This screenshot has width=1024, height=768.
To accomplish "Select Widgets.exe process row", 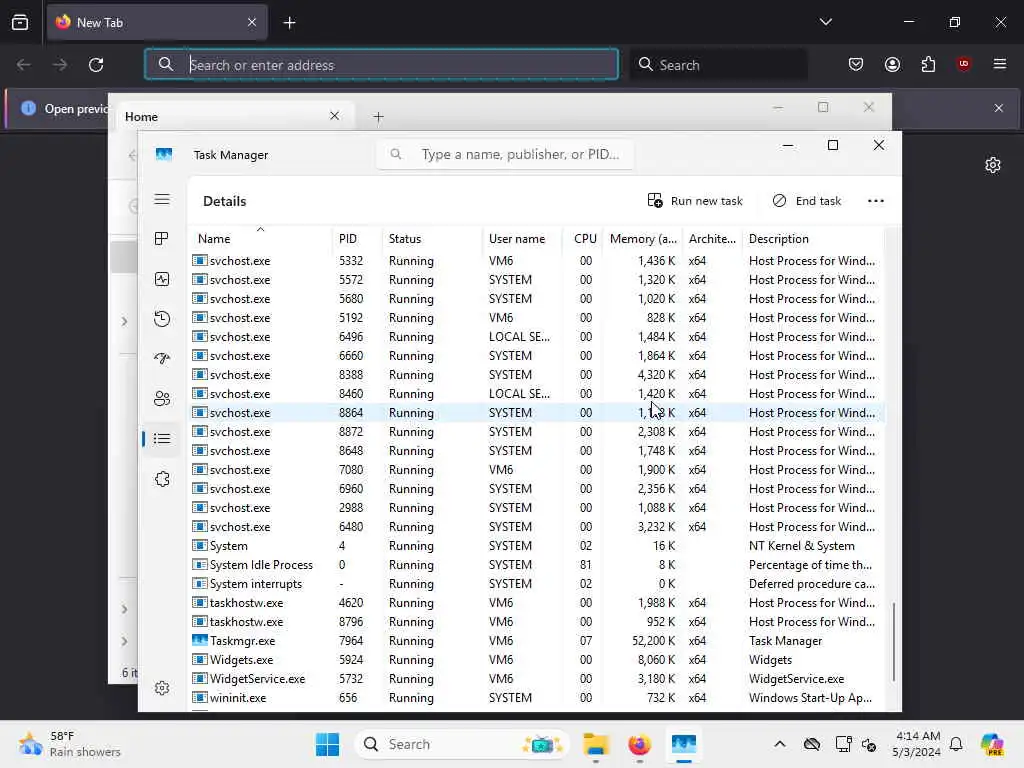I will (x=537, y=660).
